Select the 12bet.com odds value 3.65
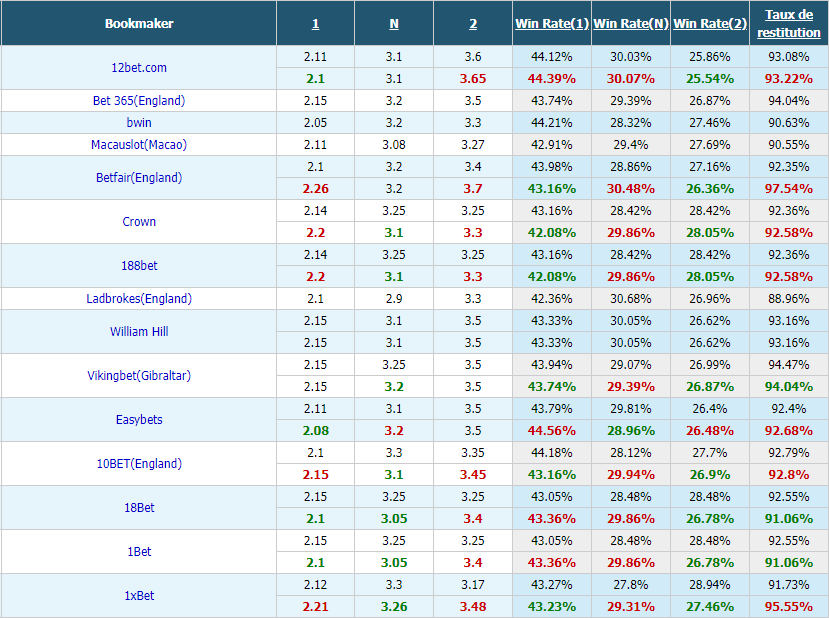Image resolution: width=829 pixels, height=618 pixels. click(x=473, y=79)
